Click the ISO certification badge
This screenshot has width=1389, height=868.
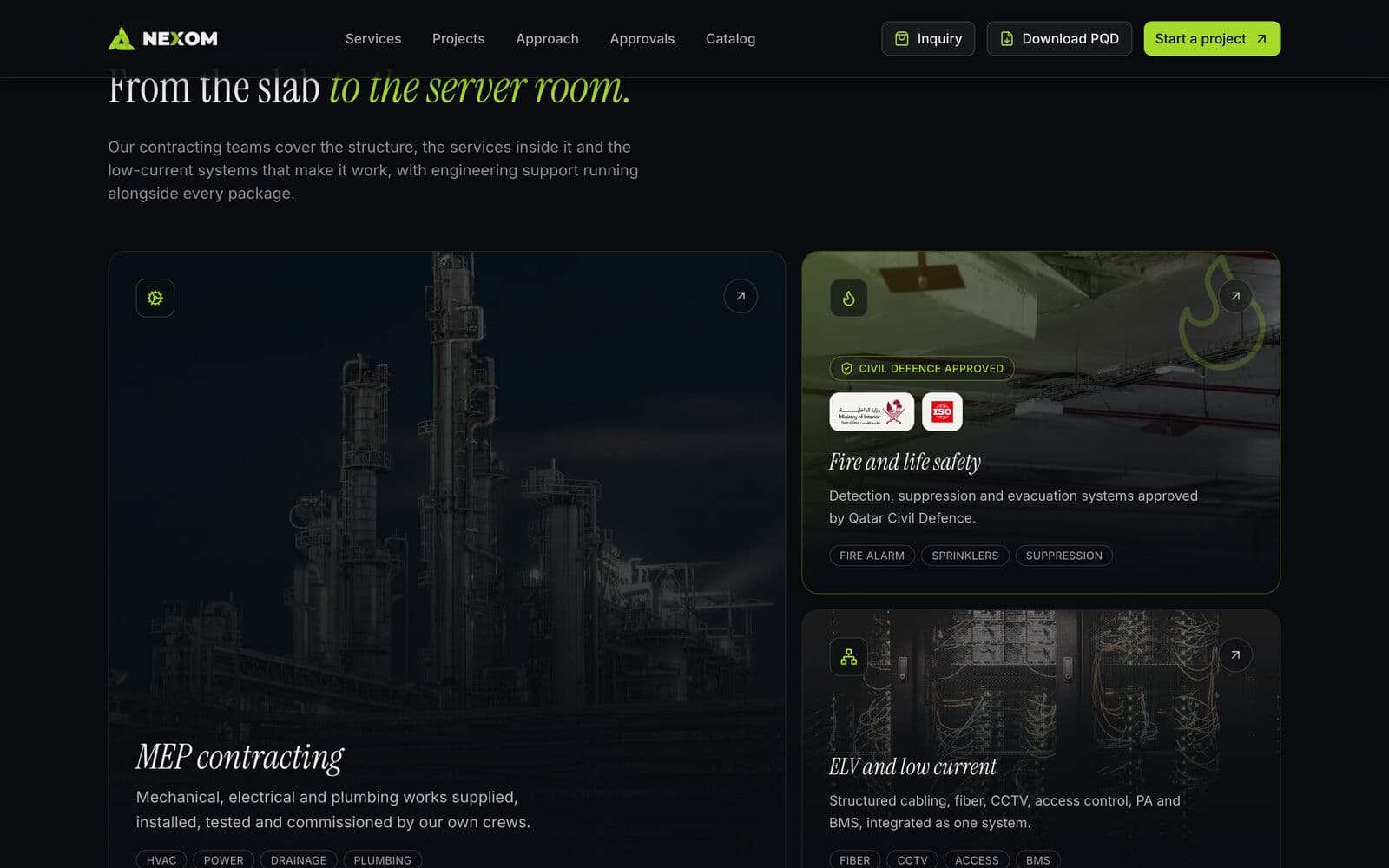click(942, 411)
